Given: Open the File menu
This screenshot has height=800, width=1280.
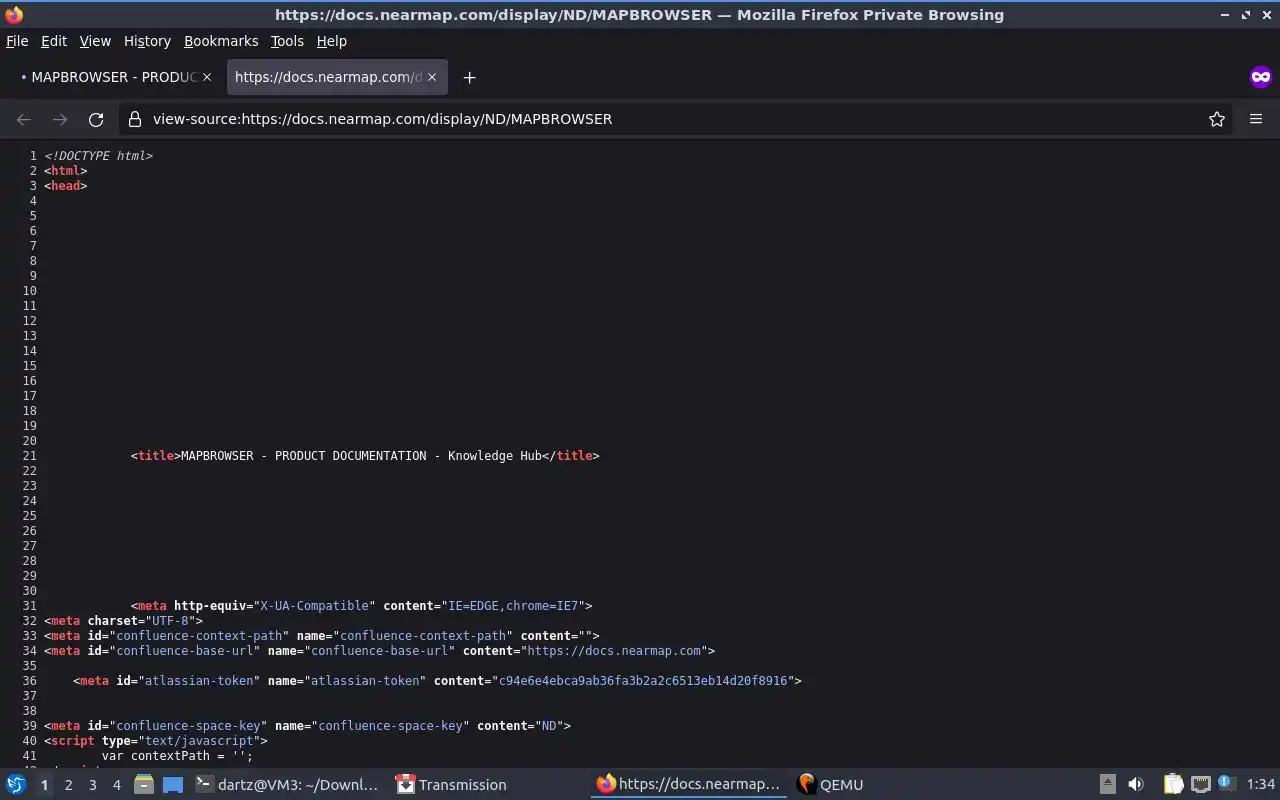Looking at the screenshot, I should (x=17, y=41).
